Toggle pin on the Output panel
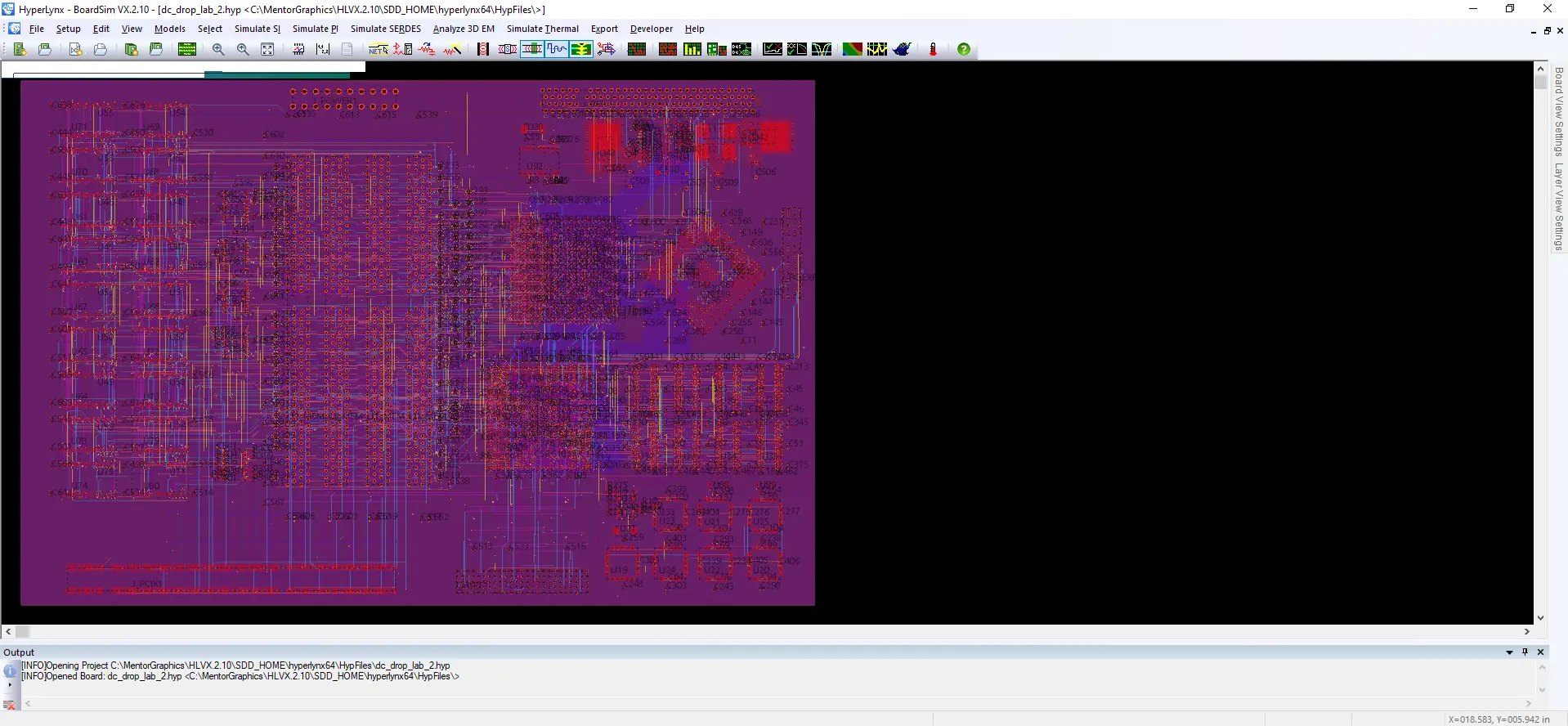This screenshot has width=1568, height=726. (x=1525, y=652)
